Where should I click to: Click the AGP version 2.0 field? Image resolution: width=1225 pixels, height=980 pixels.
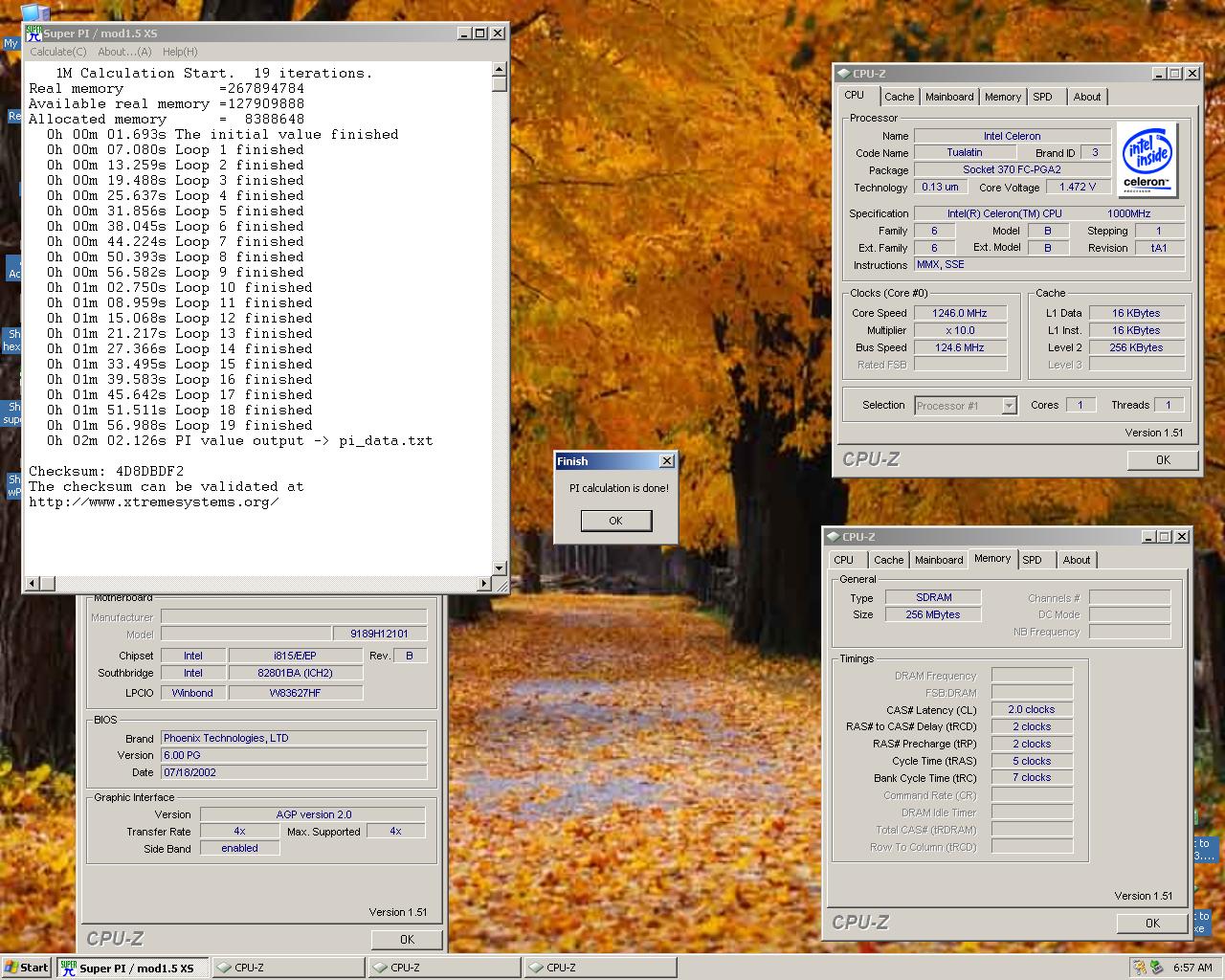[x=313, y=814]
